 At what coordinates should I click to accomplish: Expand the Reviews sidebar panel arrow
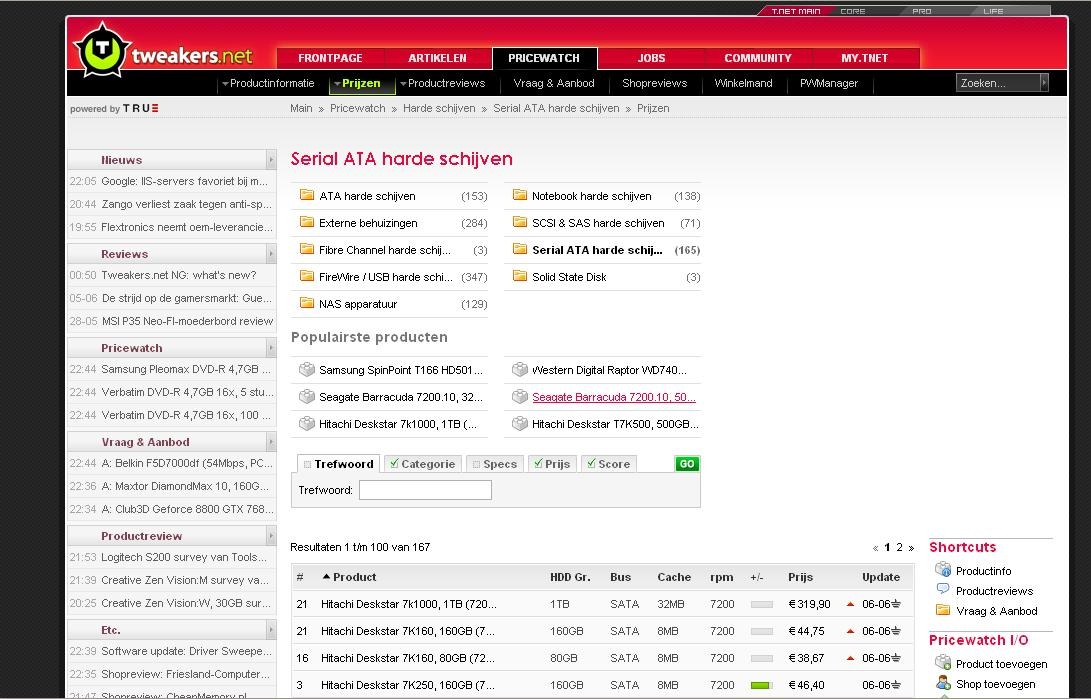271,253
